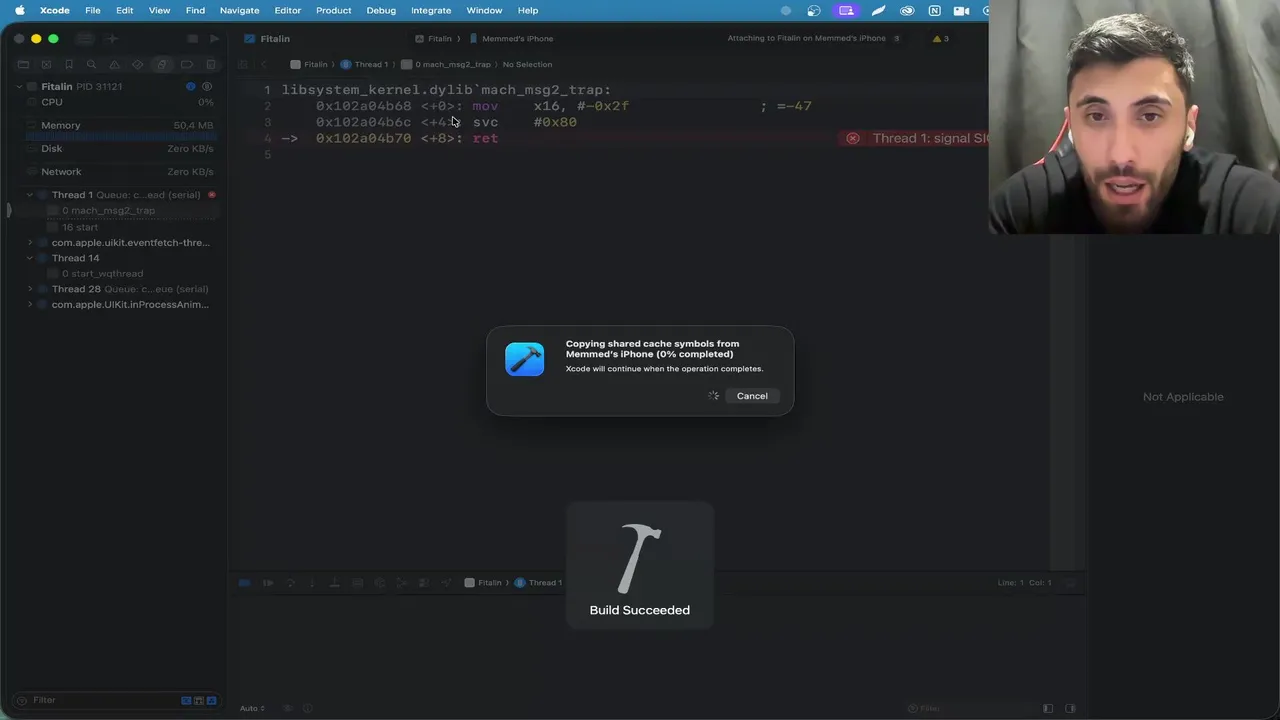Open the Report navigator icon
Viewport: 1280px width, 720px height.
tap(210, 64)
